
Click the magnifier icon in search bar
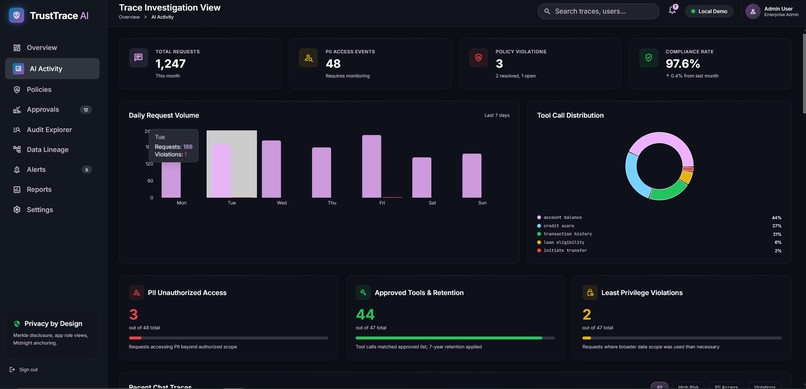[x=547, y=11]
